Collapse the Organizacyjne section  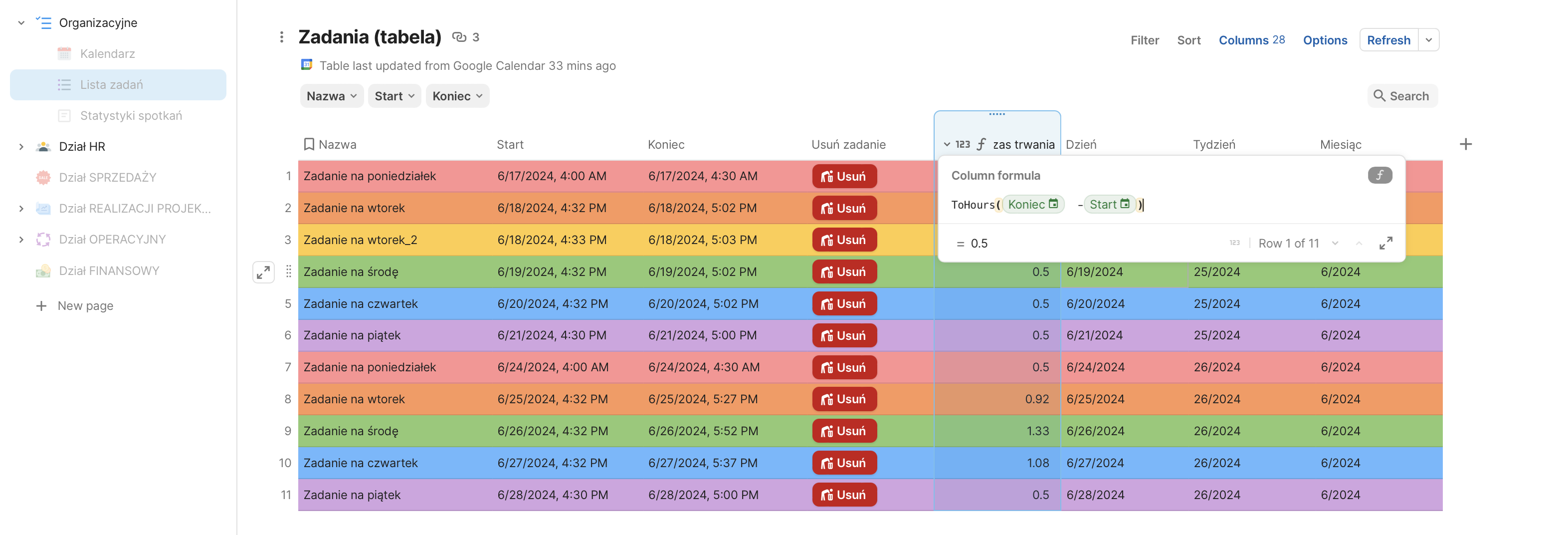point(21,22)
